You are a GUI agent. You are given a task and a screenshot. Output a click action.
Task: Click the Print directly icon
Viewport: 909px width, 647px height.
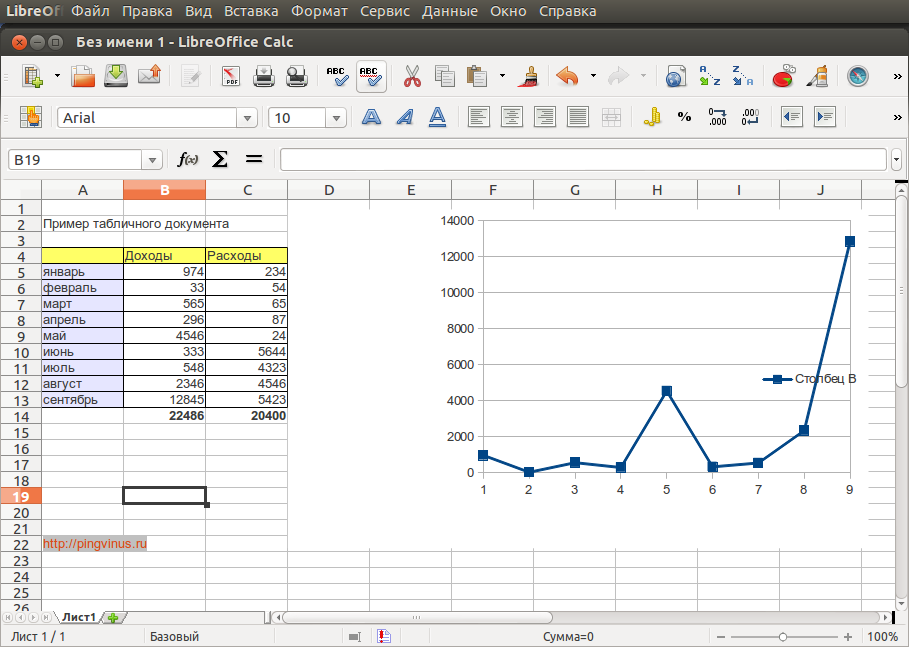point(264,76)
